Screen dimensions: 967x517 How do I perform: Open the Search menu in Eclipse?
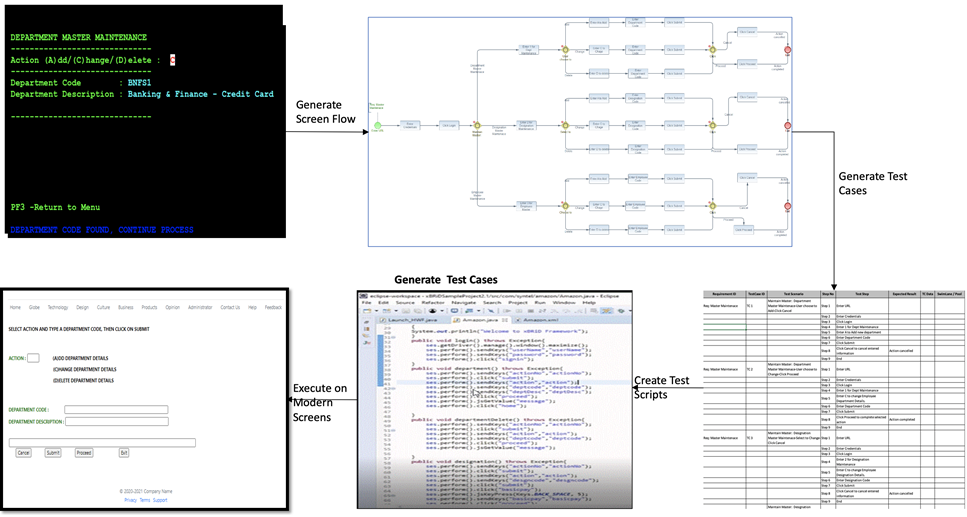click(x=492, y=303)
